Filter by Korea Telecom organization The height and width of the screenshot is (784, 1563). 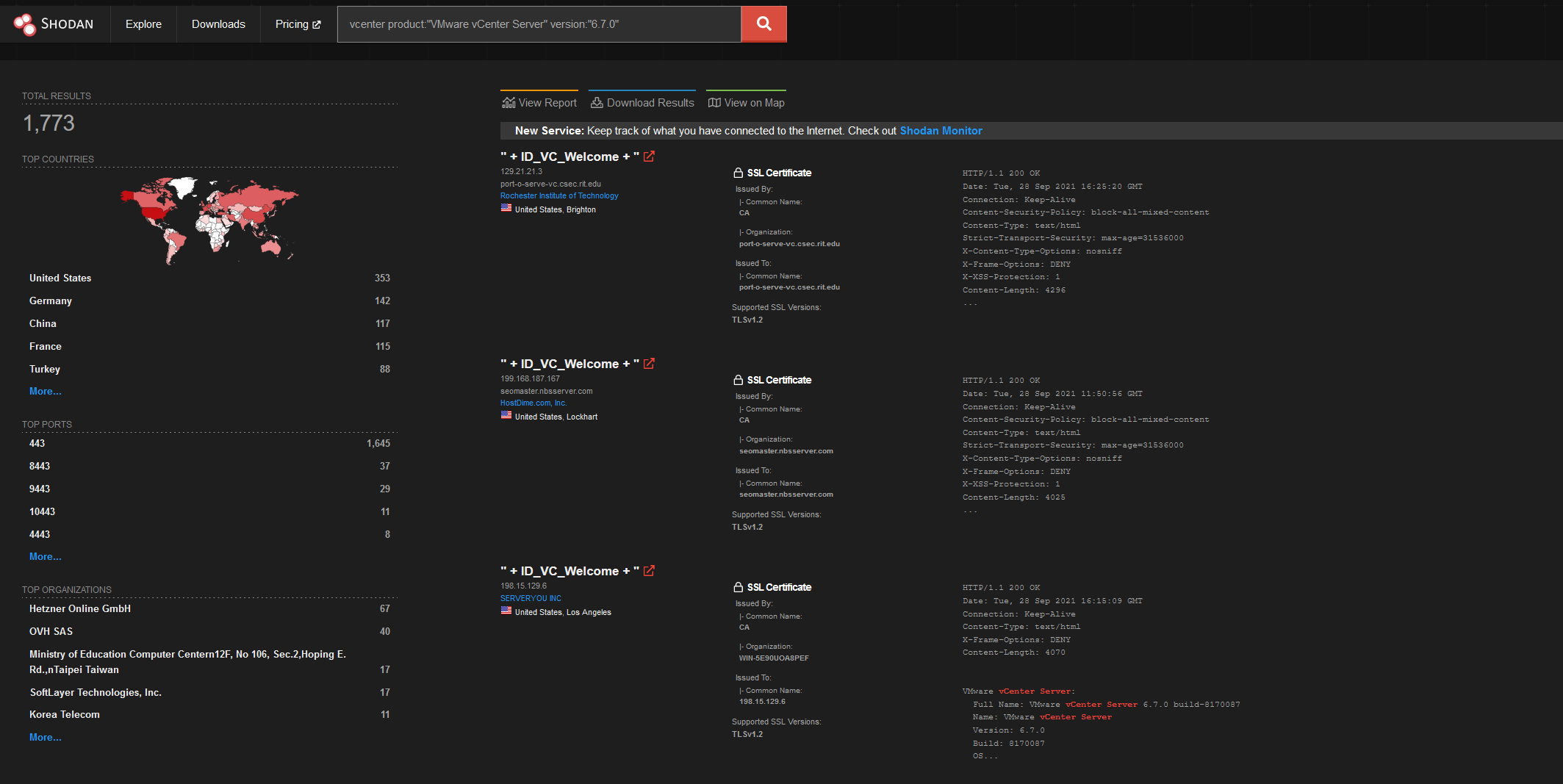pyautogui.click(x=209, y=714)
